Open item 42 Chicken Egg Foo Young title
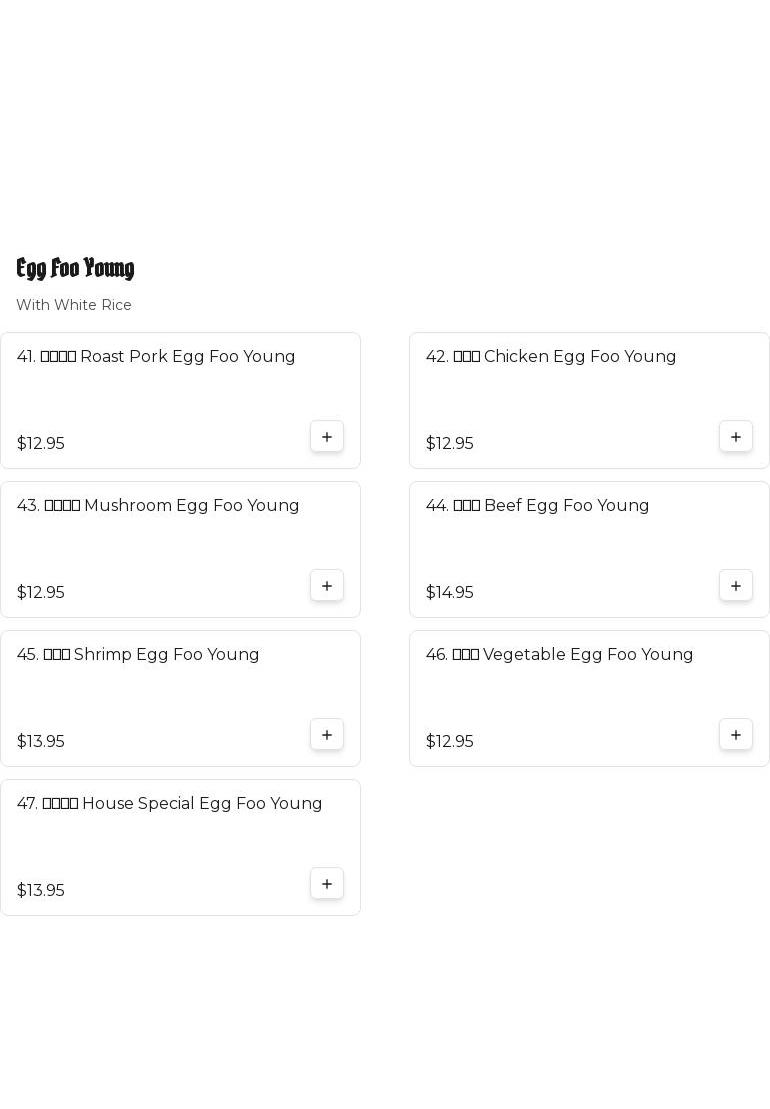 [551, 357]
